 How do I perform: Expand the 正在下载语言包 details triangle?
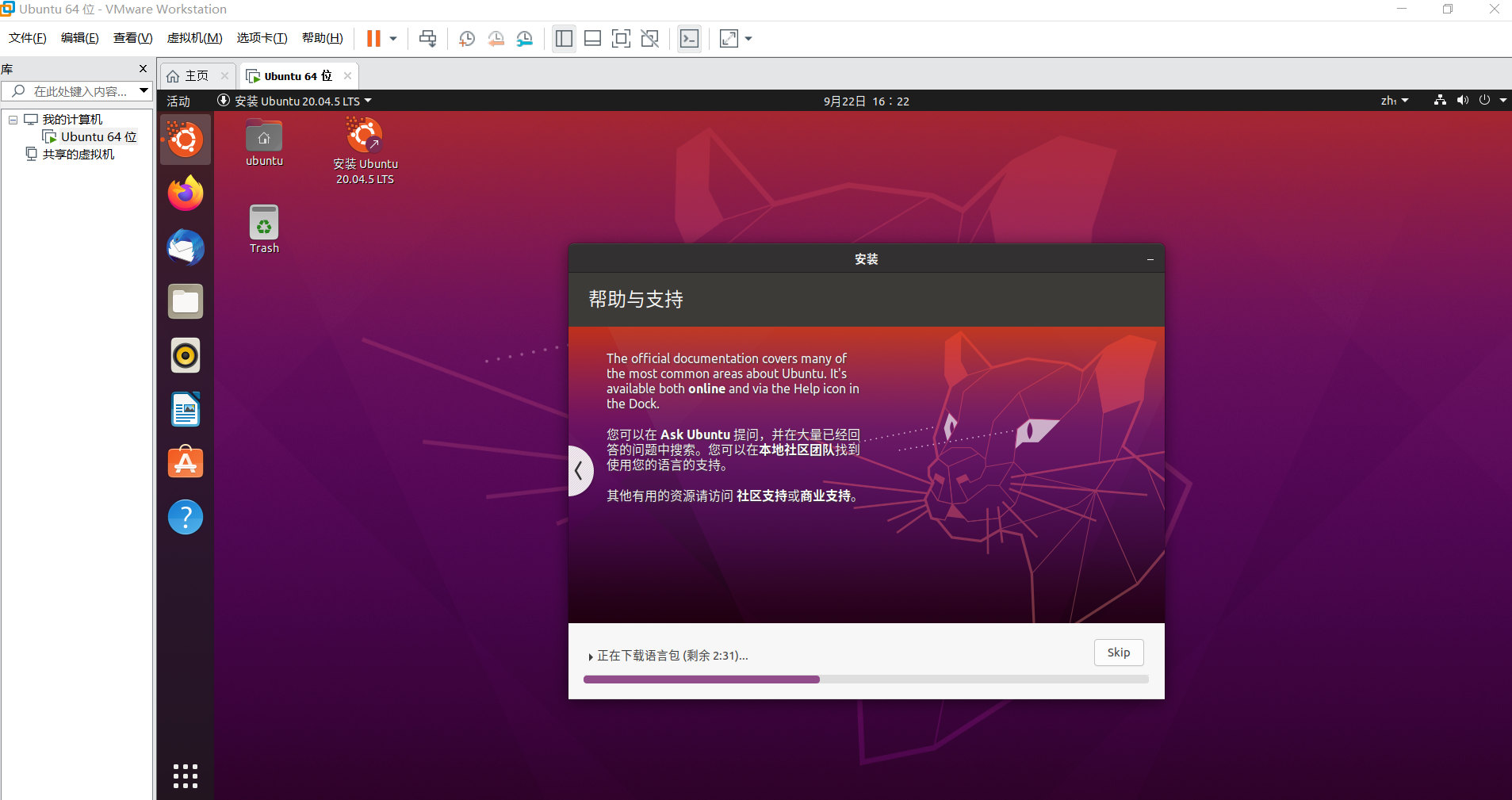click(x=591, y=656)
